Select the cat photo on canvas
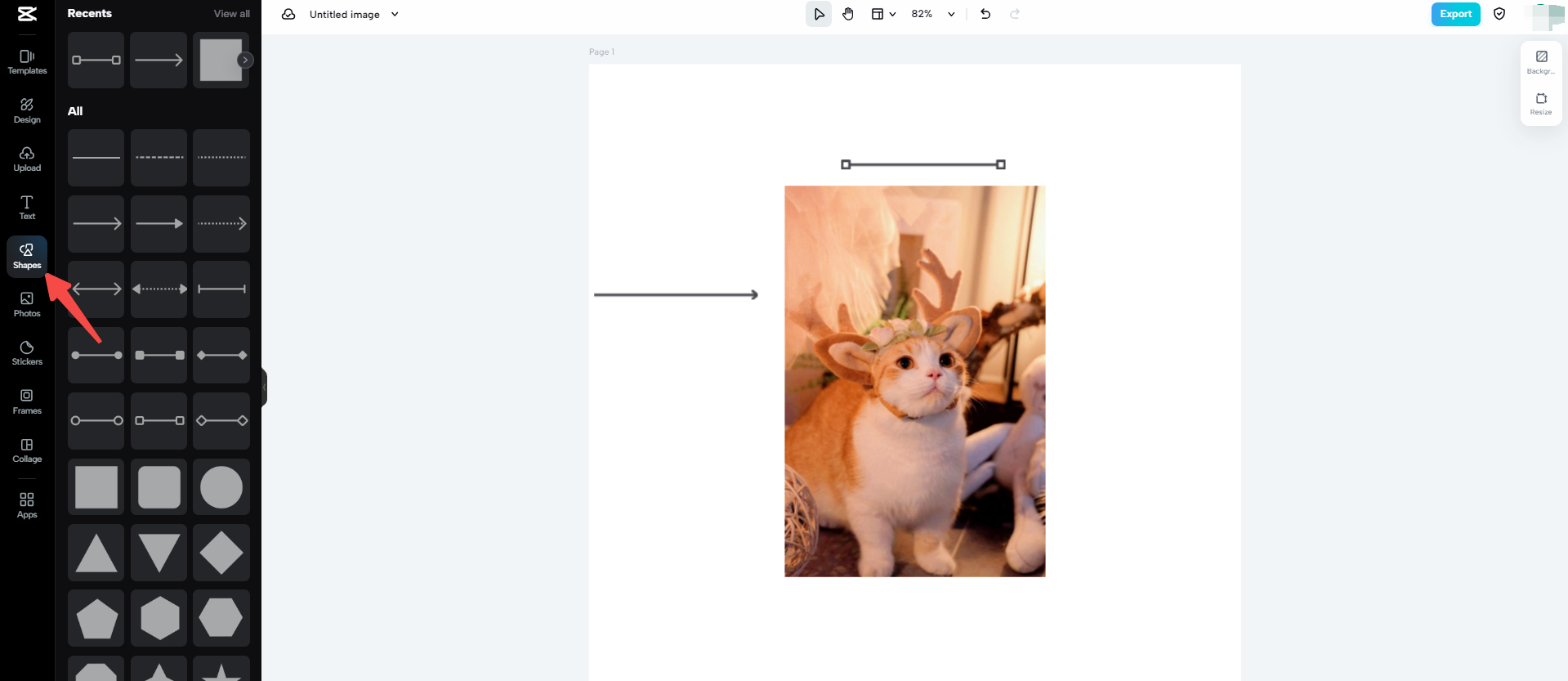Image resolution: width=1568 pixels, height=681 pixels. [x=914, y=381]
